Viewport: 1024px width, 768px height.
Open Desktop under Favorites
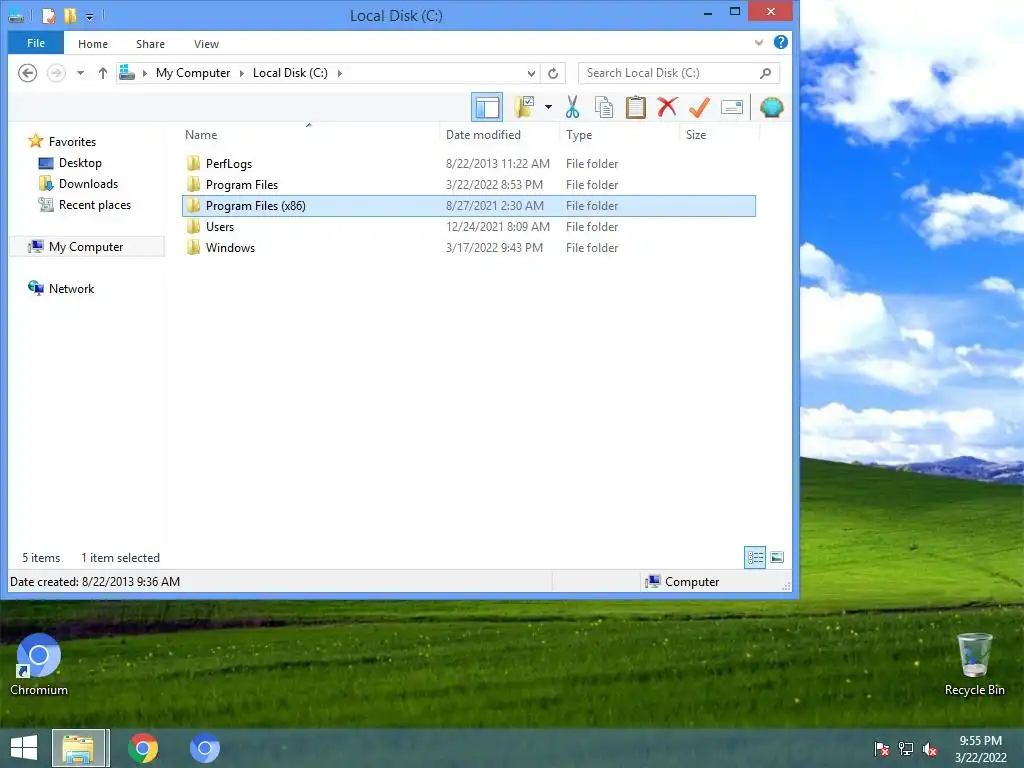80,163
